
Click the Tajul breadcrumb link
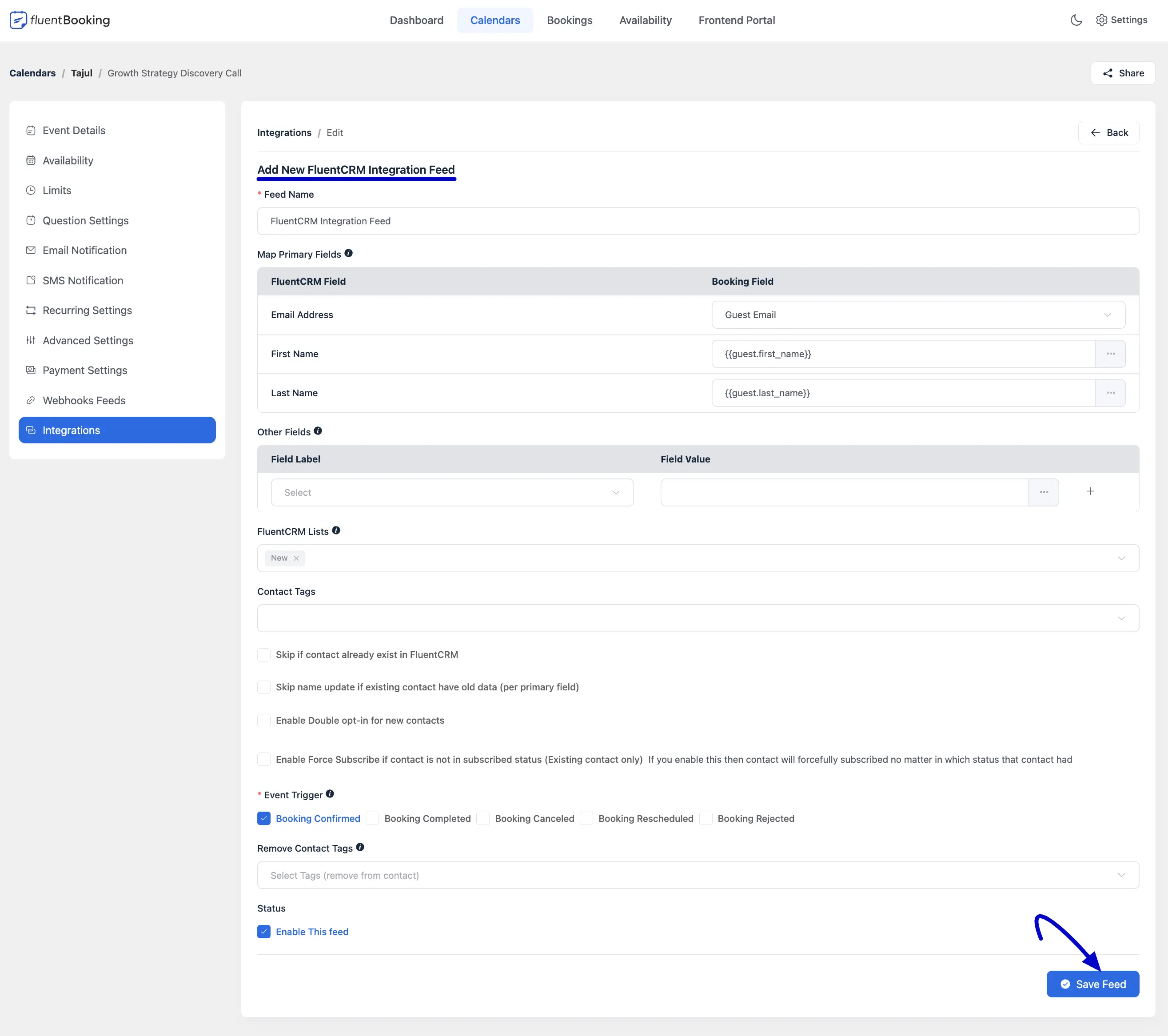(82, 73)
